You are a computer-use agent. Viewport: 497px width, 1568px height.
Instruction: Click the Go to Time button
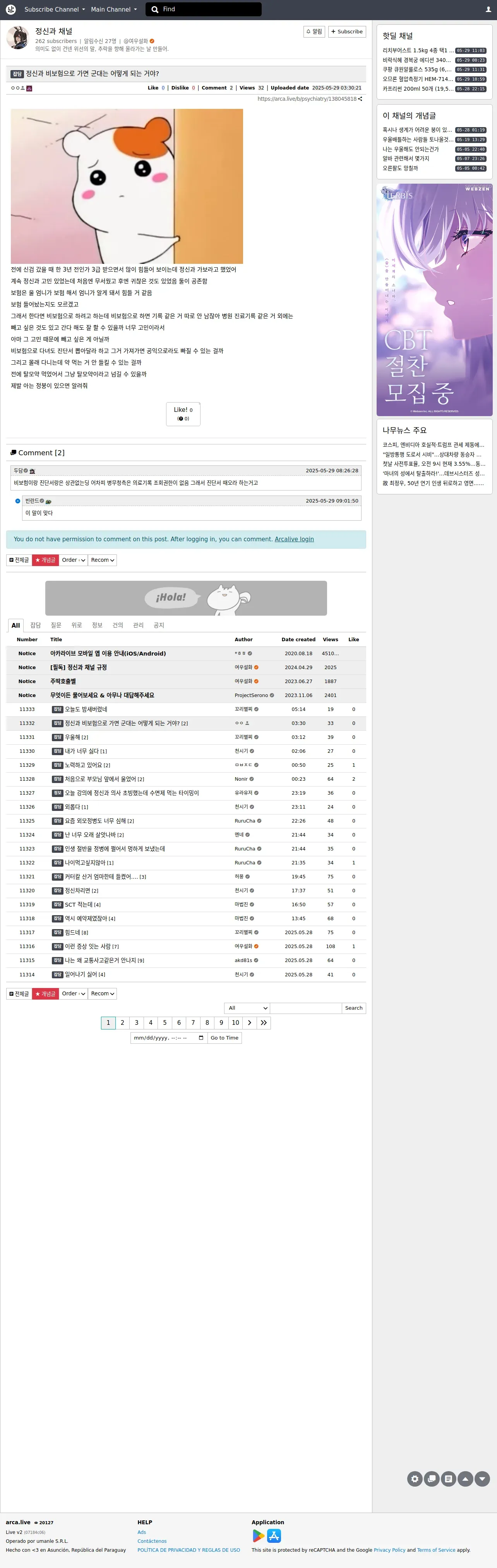(225, 1038)
